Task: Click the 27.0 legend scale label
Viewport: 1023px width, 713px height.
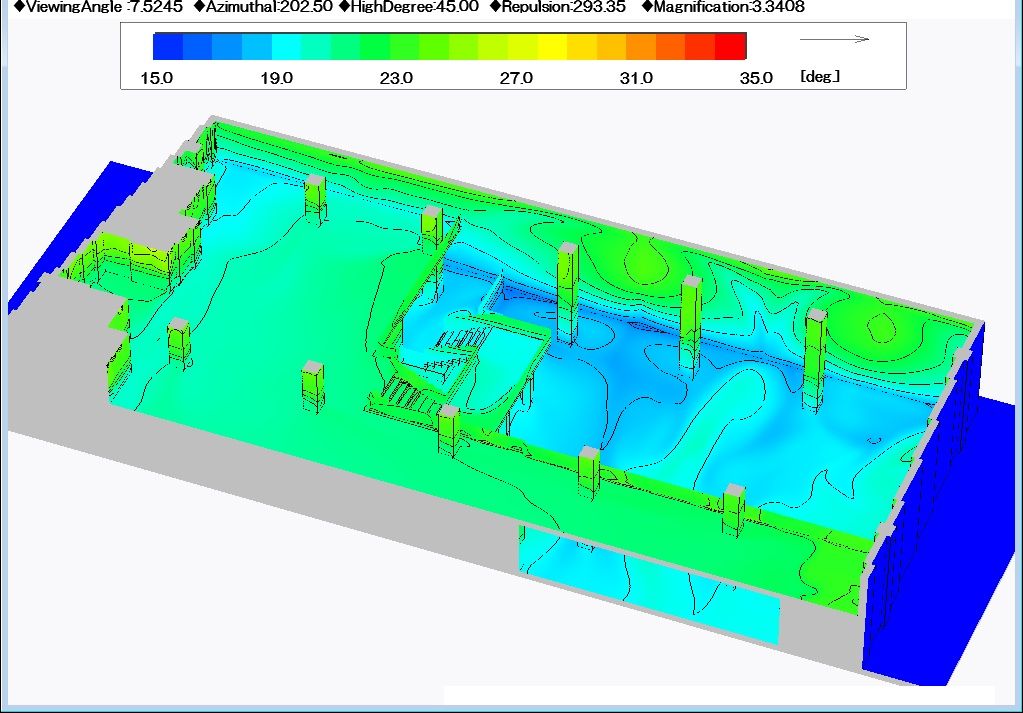Action: click(516, 78)
